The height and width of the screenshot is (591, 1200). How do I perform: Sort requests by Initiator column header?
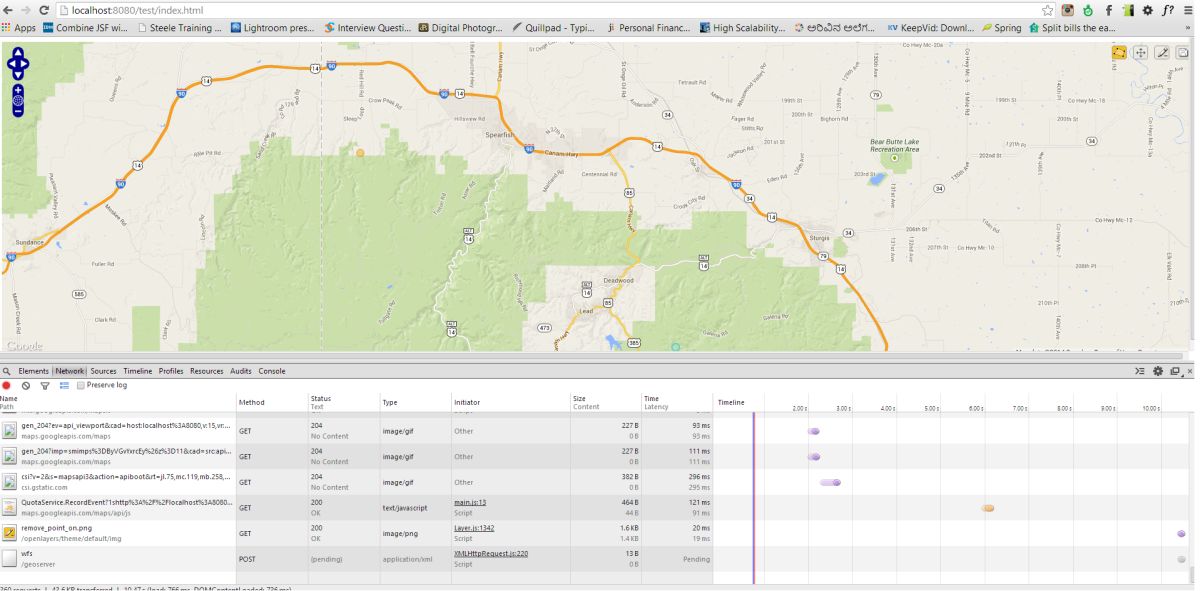(x=510, y=402)
